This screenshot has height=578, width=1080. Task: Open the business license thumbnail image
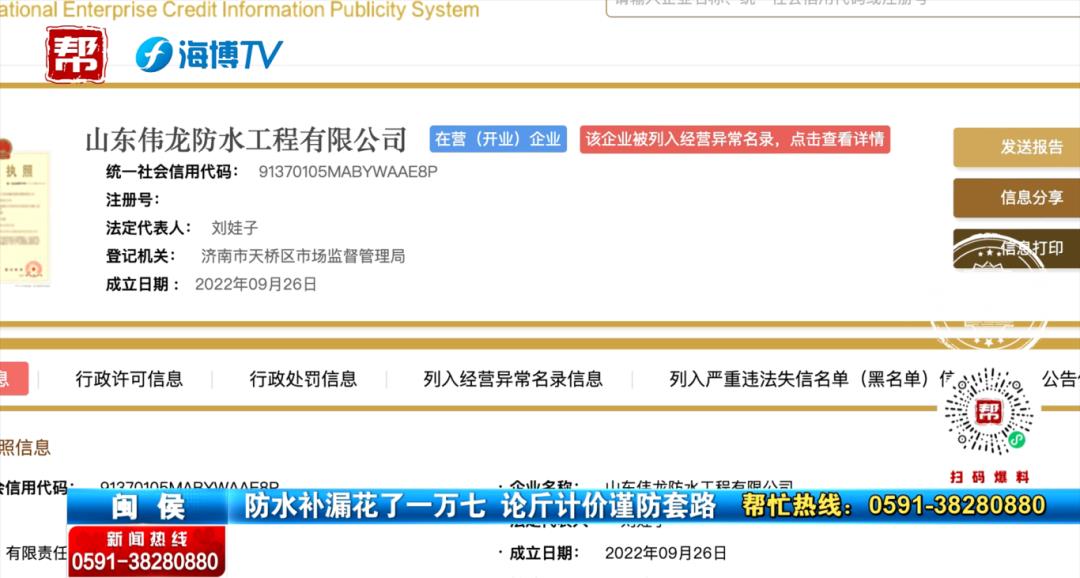(25, 214)
